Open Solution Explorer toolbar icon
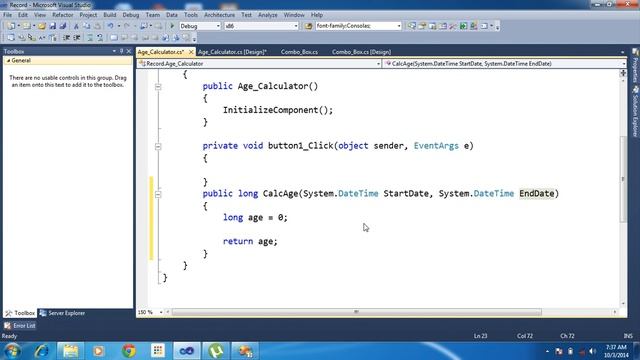 412,26
